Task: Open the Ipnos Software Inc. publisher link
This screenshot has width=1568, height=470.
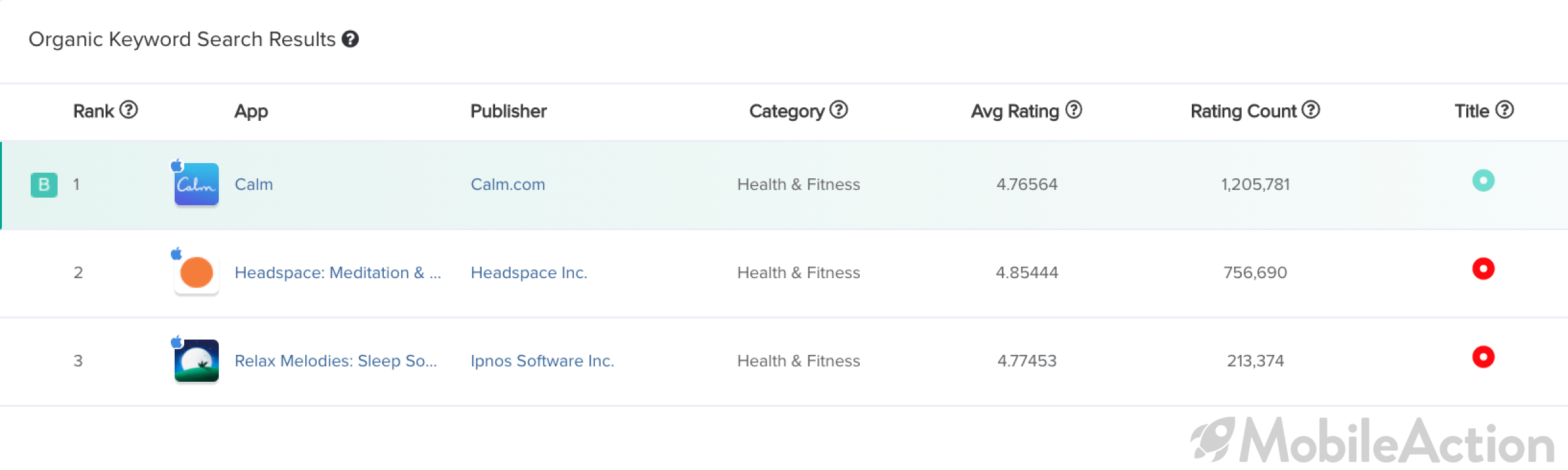Action: (x=542, y=361)
